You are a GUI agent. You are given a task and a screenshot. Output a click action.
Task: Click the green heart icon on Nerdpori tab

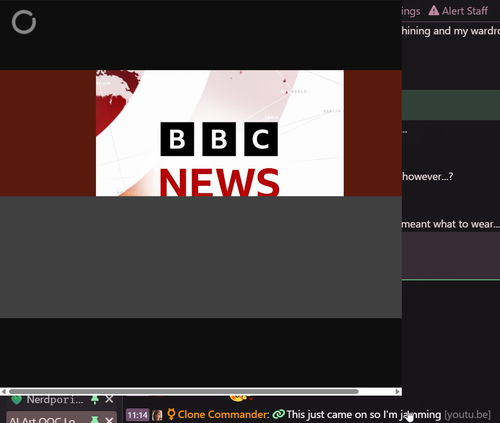(x=16, y=399)
